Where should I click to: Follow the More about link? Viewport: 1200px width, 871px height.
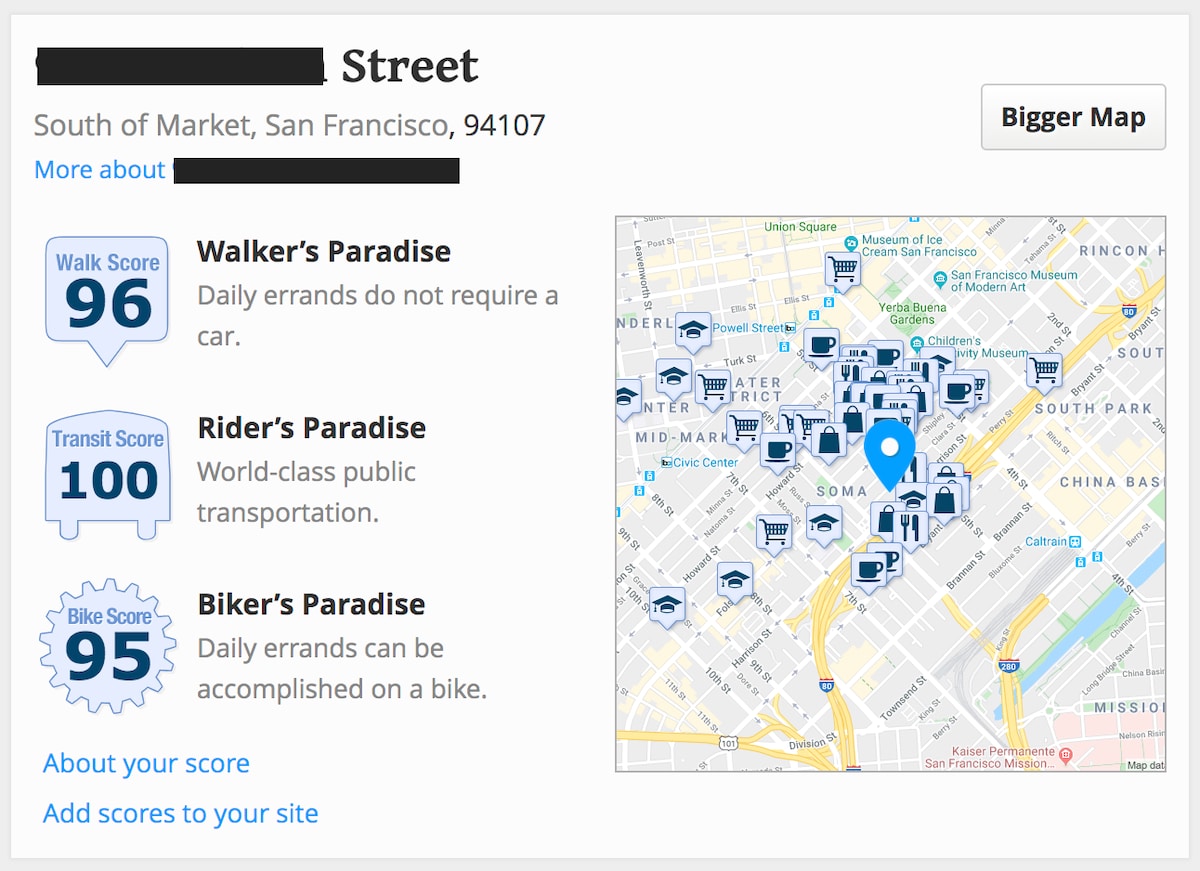(x=246, y=170)
